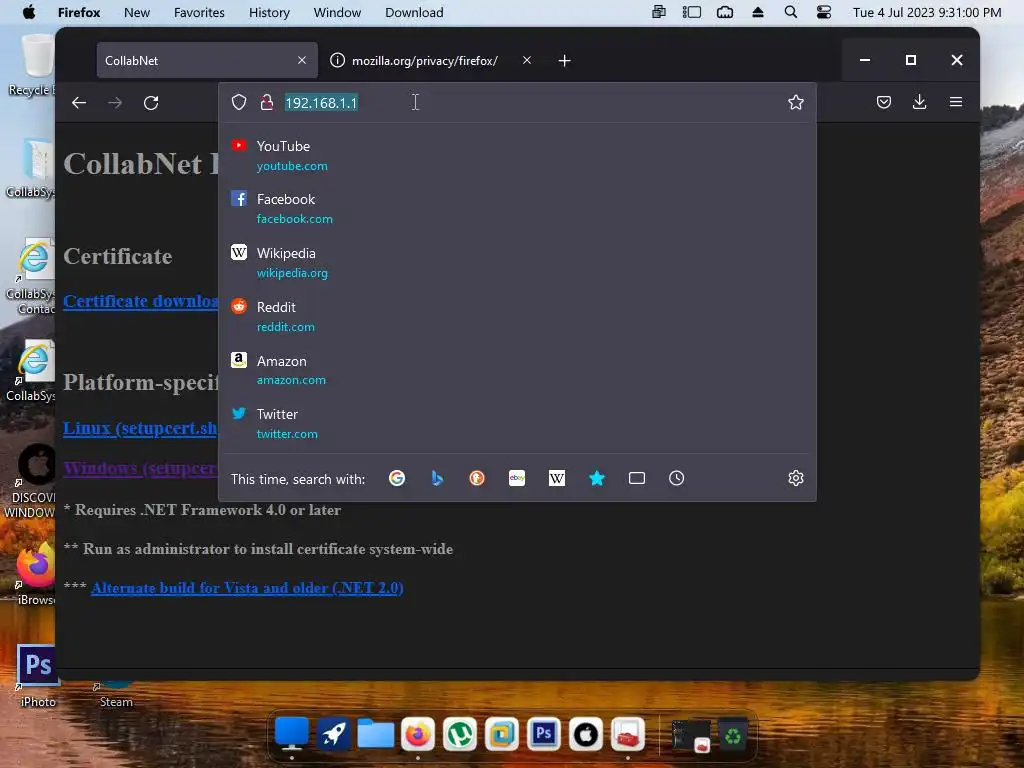Open the New menu in menu bar
Screen dimensions: 1024x768
click(x=137, y=12)
